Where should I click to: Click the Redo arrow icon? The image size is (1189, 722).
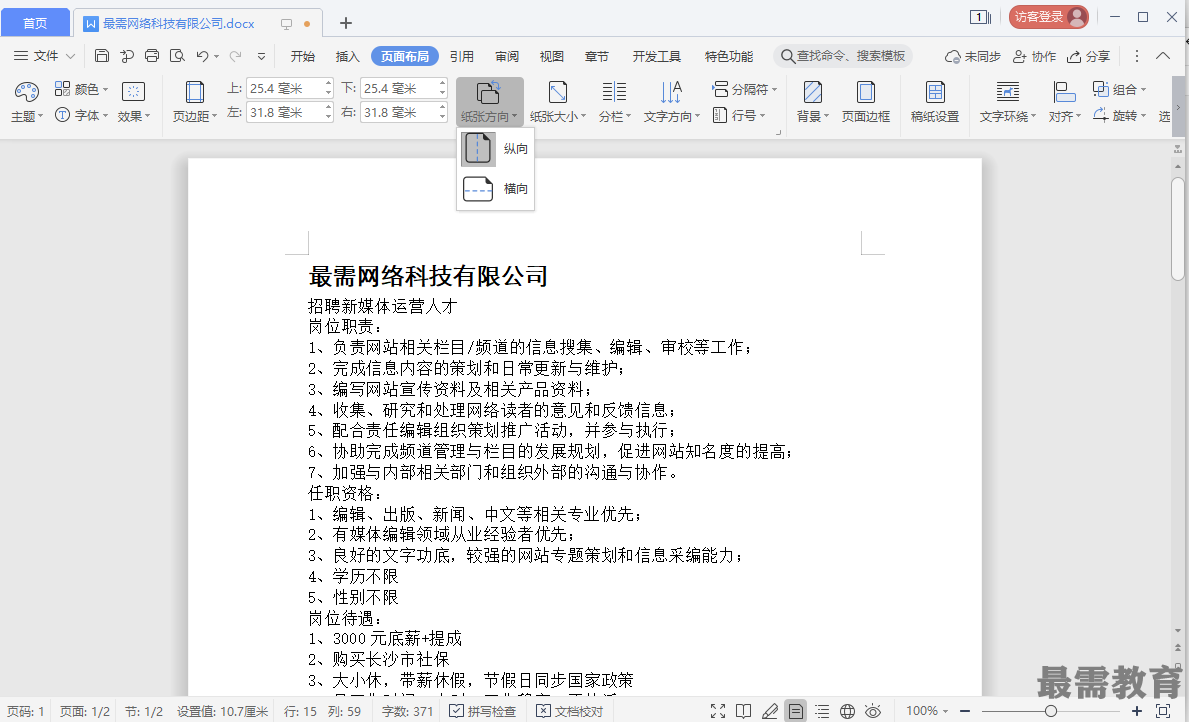coord(235,55)
